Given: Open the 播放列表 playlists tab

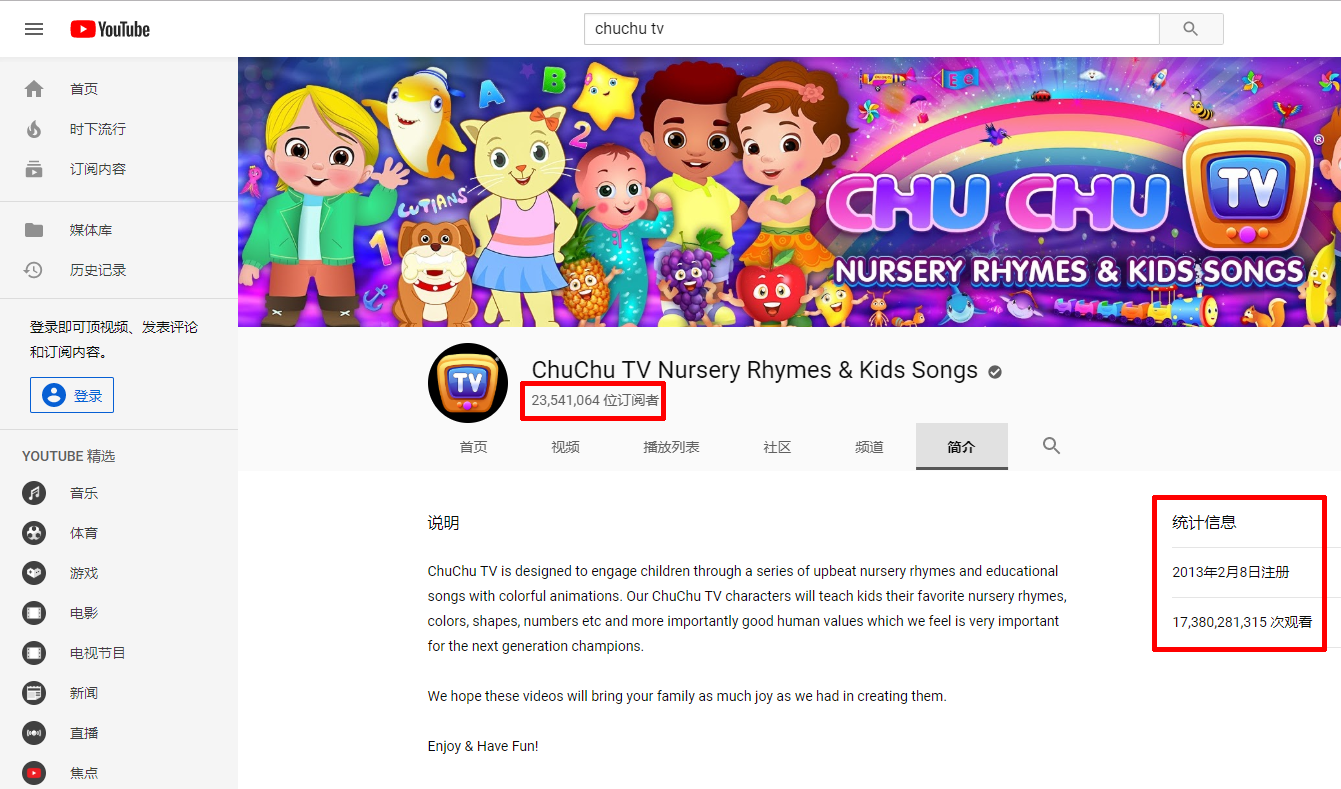Looking at the screenshot, I should (x=671, y=447).
